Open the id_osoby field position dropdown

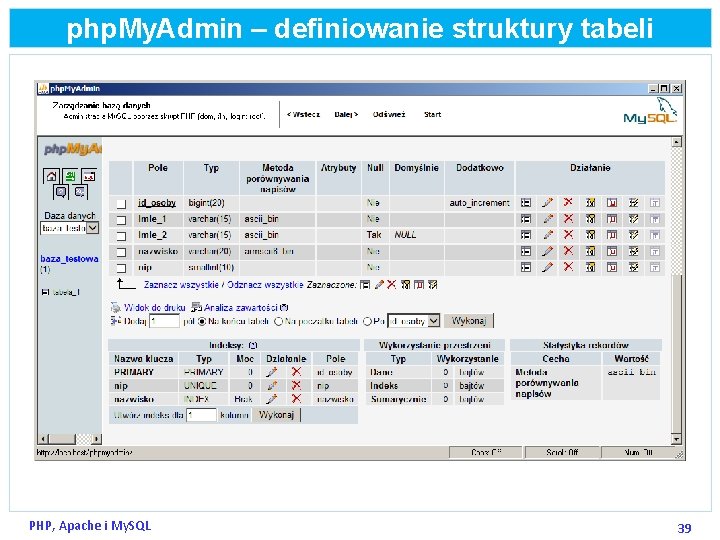(414, 321)
